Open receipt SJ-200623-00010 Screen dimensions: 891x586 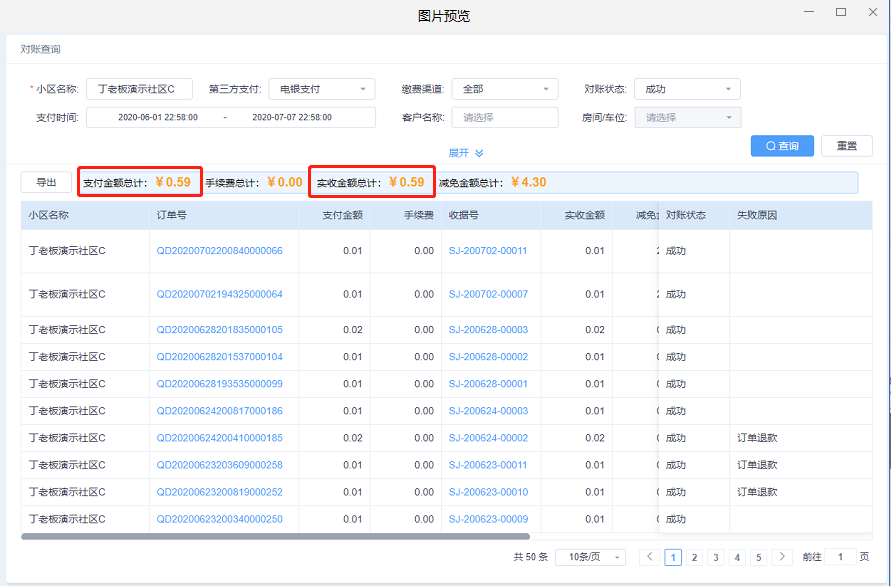coord(488,492)
